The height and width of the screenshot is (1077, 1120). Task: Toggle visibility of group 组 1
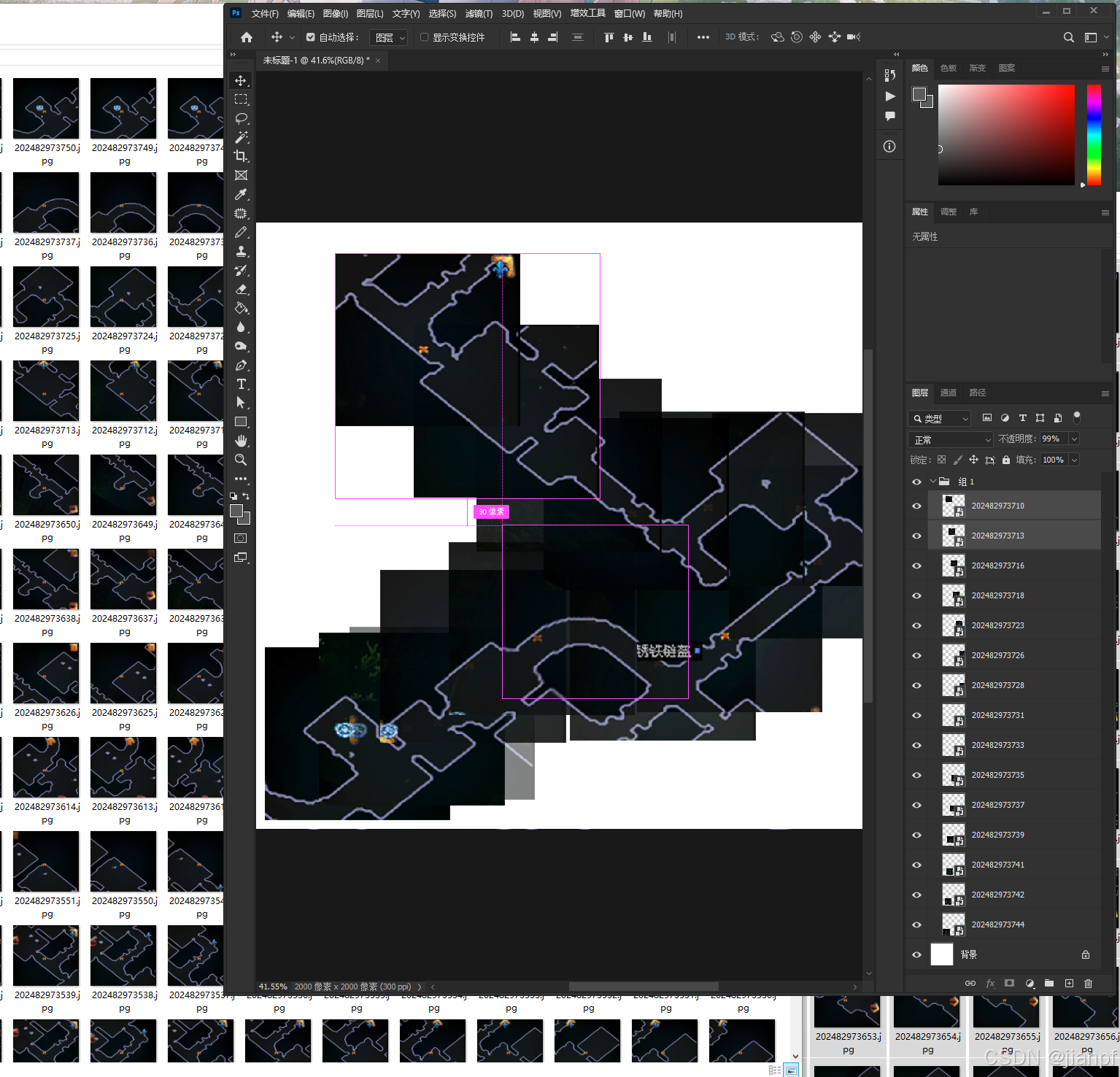pos(916,482)
